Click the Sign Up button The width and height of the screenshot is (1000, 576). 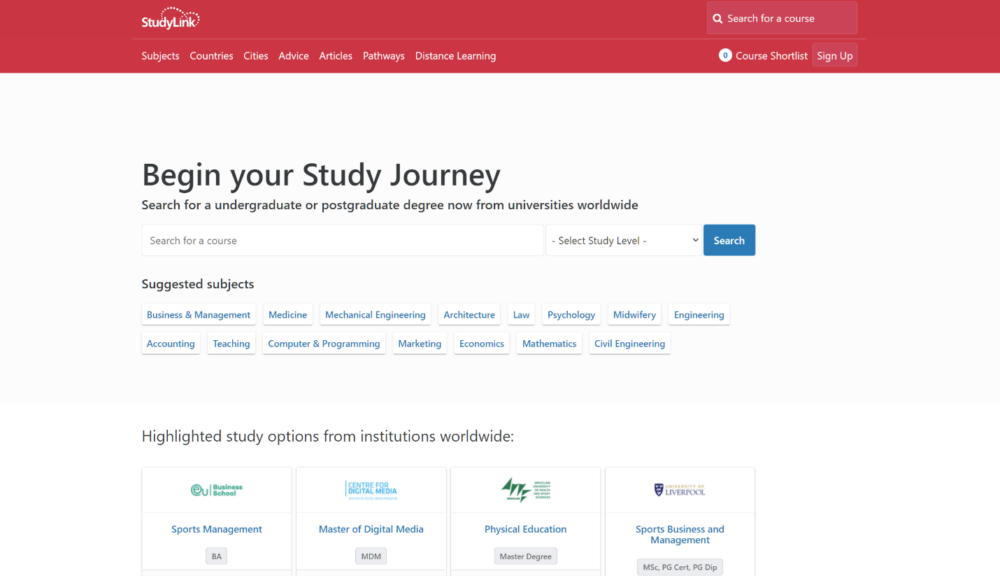[835, 55]
